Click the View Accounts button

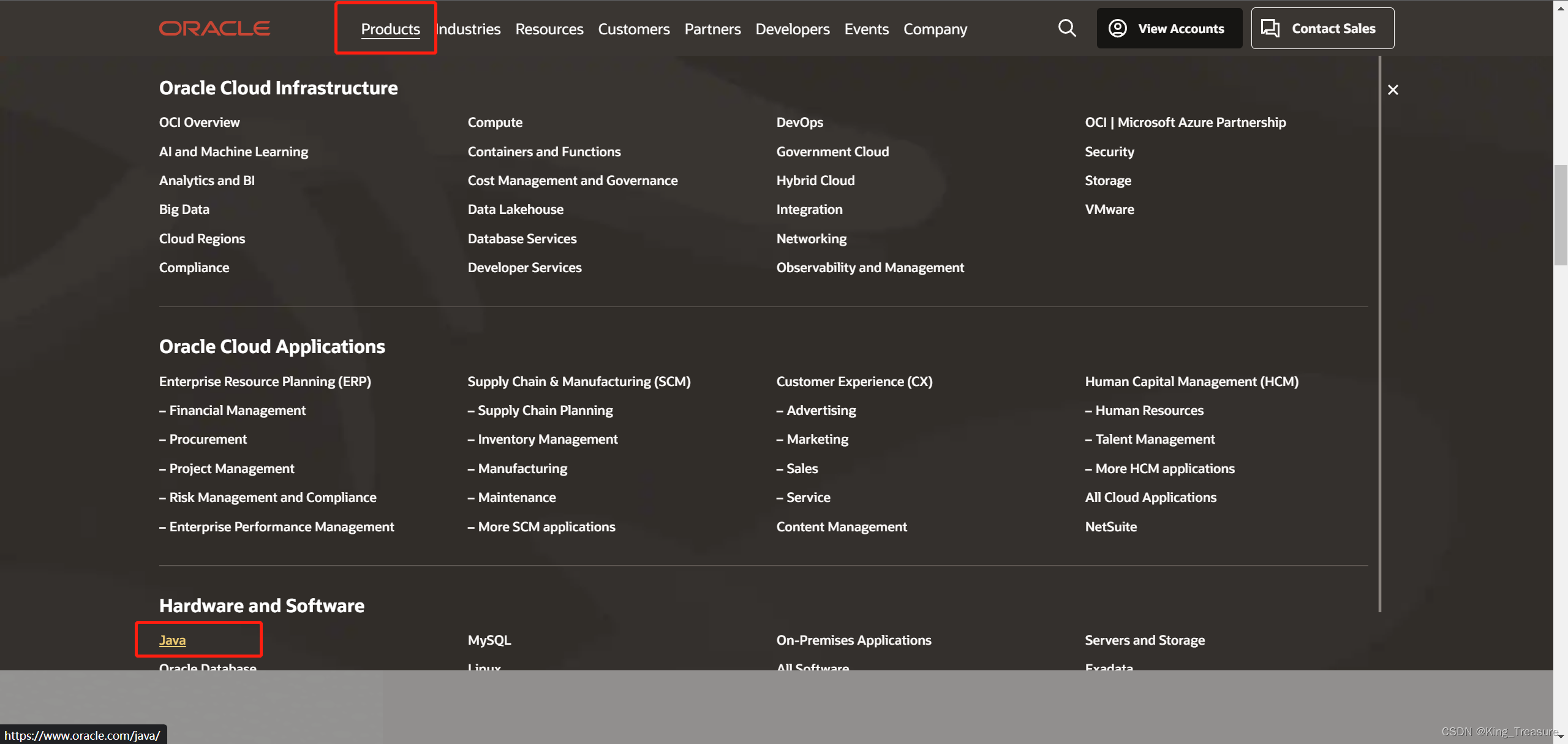[x=1169, y=28]
